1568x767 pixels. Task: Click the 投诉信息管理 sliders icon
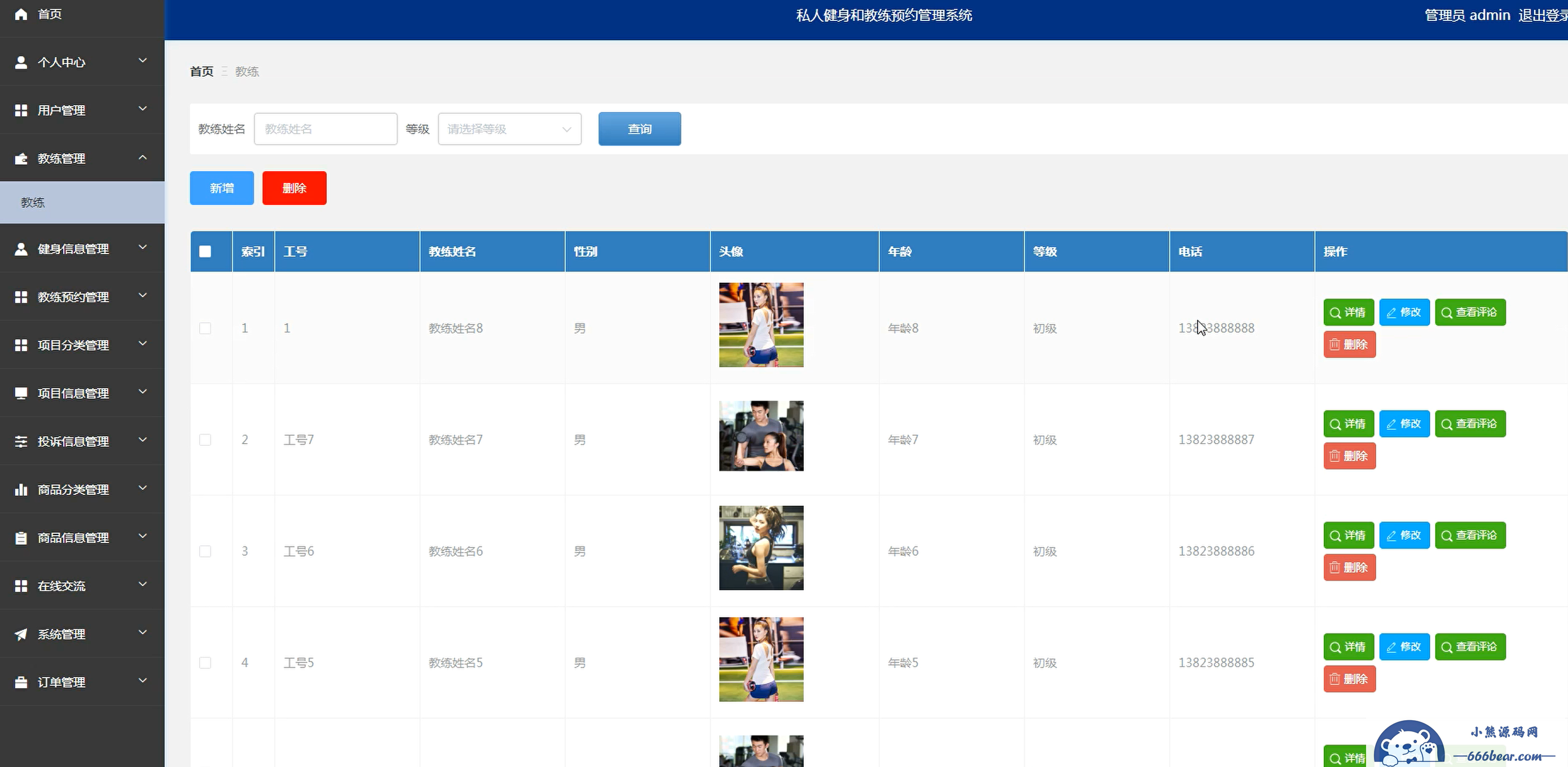(21, 441)
